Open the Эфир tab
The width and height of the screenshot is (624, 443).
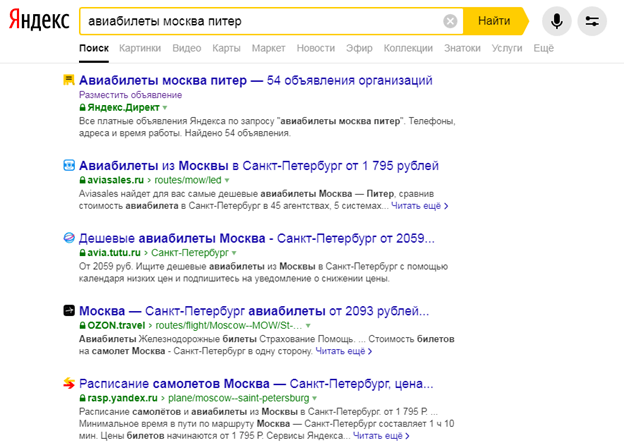(x=359, y=48)
